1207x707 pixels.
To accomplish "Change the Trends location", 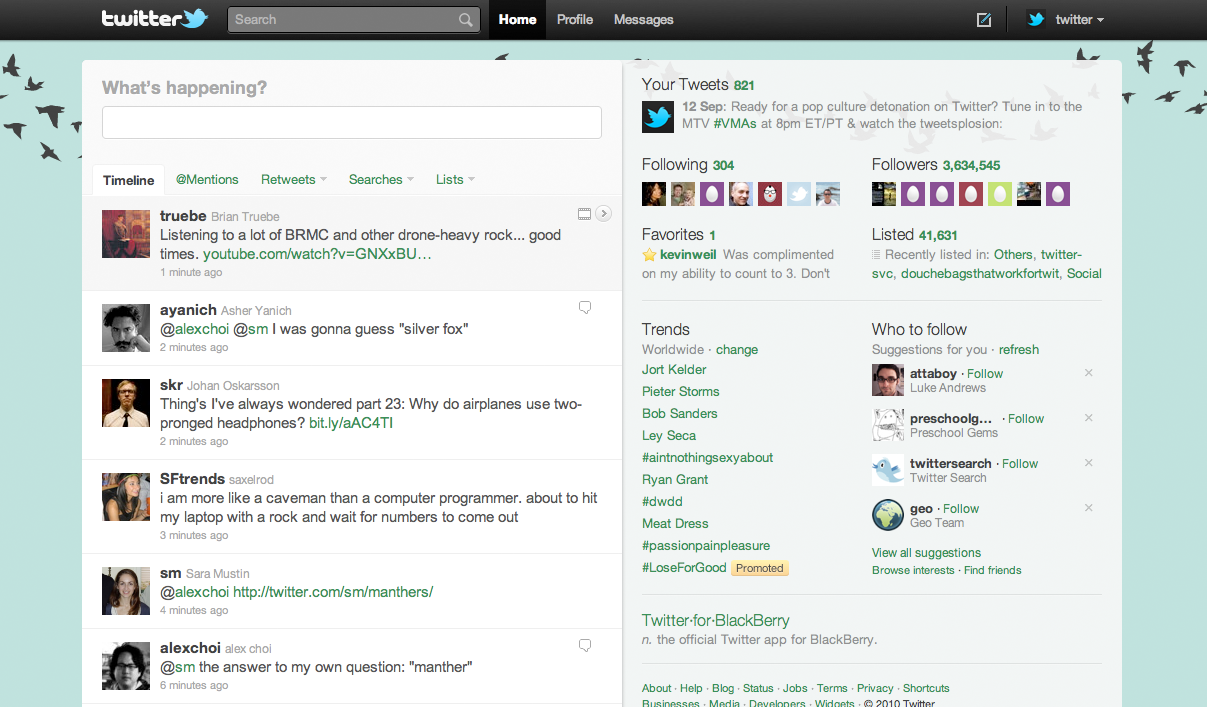I will 737,349.
